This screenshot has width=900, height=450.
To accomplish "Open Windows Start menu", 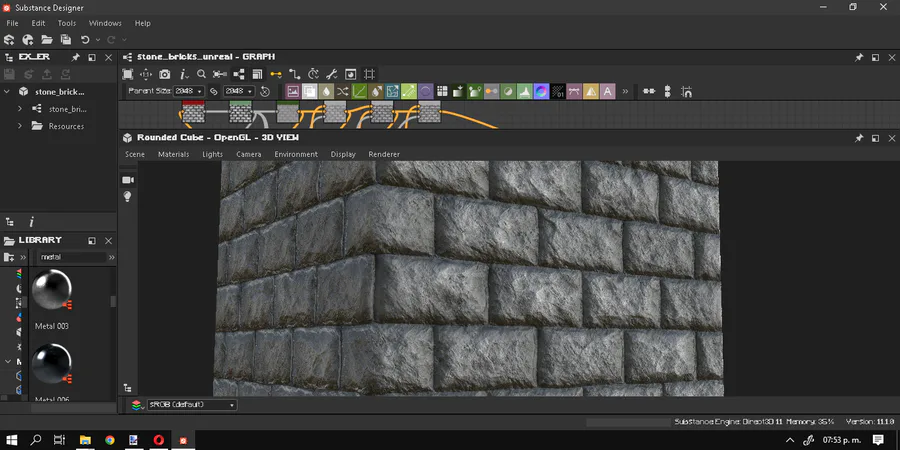I will click(11, 440).
